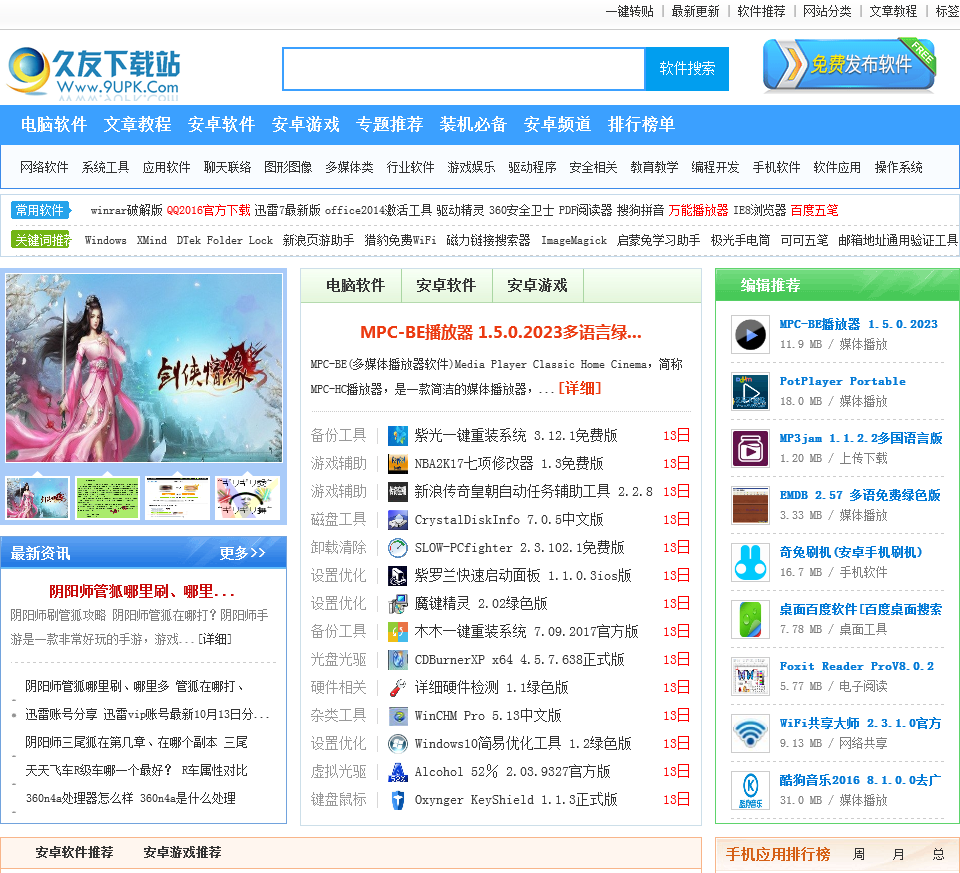The width and height of the screenshot is (960, 873).
Task: Click the WinCHM Pro row icon
Action: (x=398, y=716)
